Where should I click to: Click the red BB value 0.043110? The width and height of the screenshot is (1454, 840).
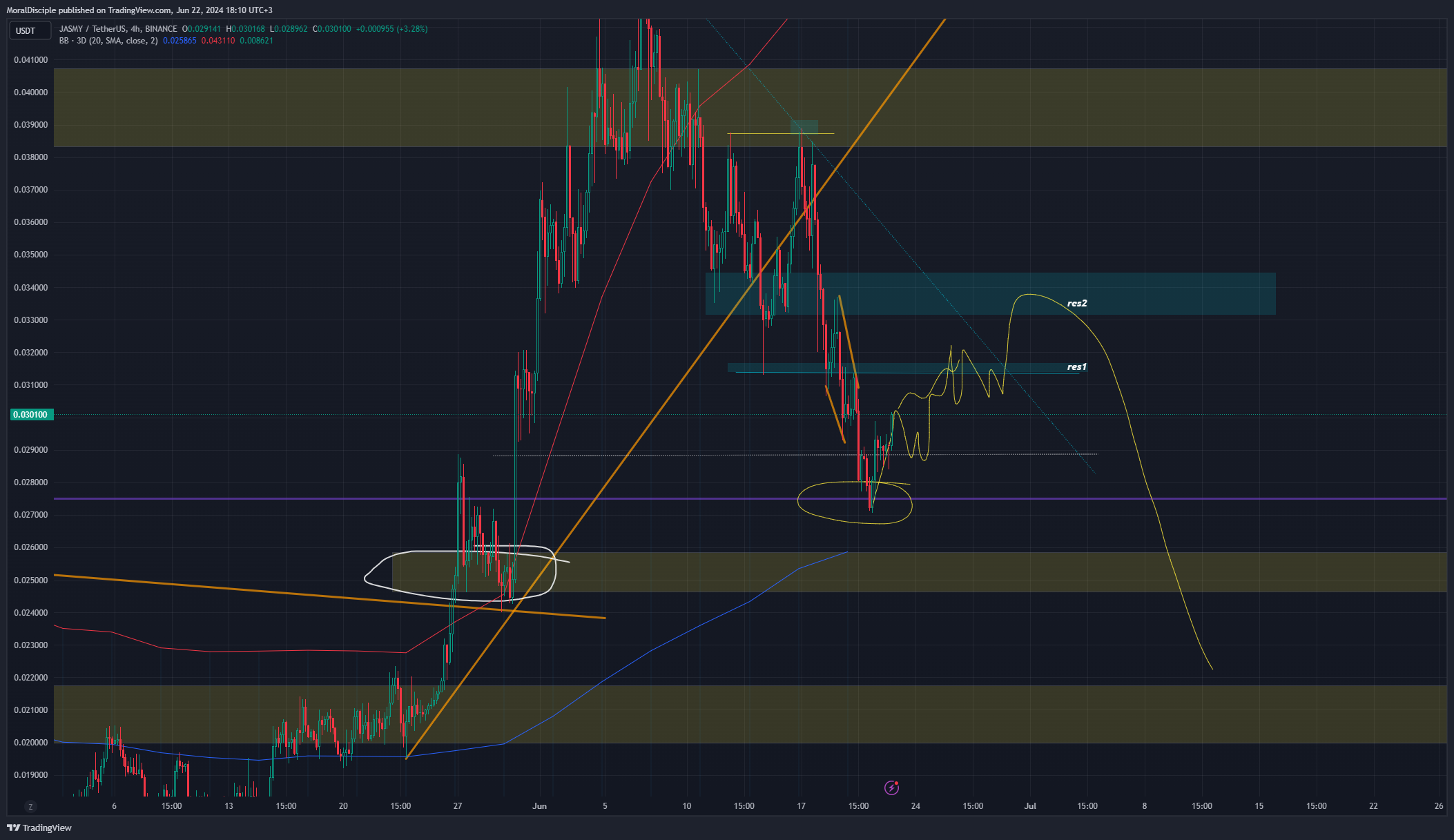218,41
